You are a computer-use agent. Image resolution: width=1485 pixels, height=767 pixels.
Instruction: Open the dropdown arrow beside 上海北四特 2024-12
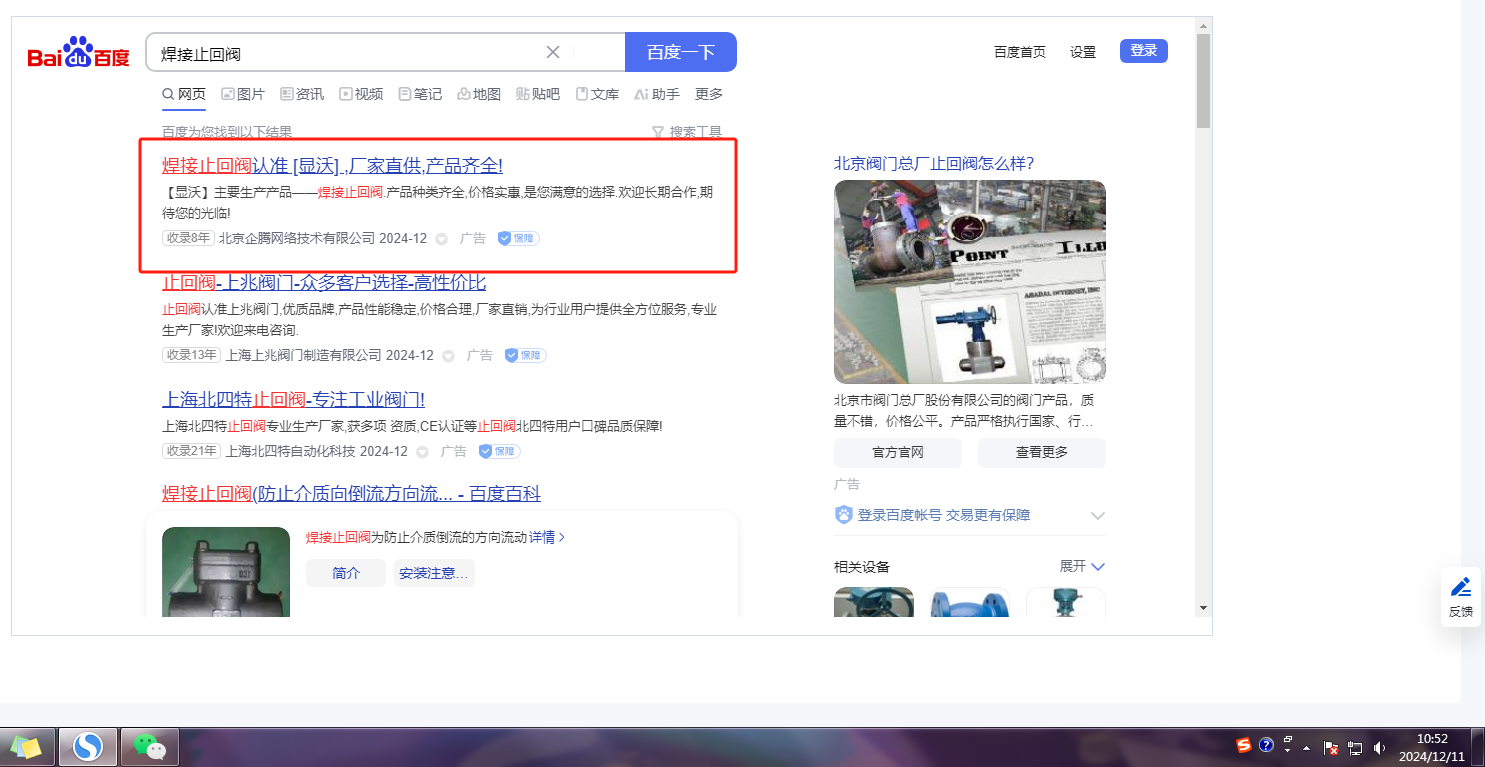[x=422, y=452]
